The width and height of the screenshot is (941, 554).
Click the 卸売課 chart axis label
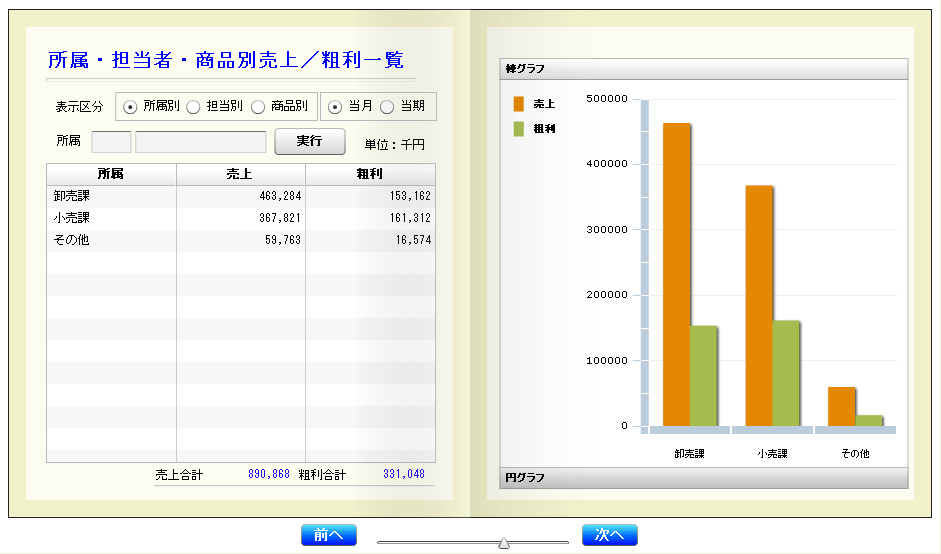(690, 454)
